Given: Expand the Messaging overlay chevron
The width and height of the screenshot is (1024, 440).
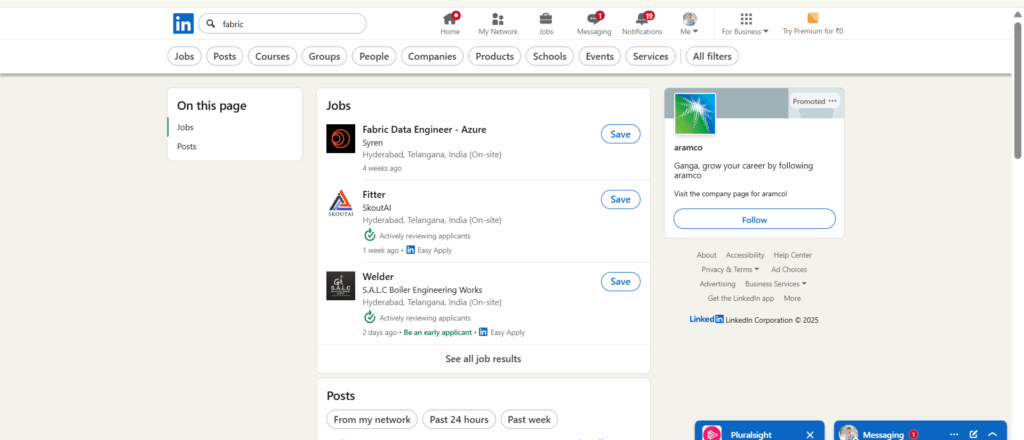Looking at the screenshot, I should tap(993, 435).
